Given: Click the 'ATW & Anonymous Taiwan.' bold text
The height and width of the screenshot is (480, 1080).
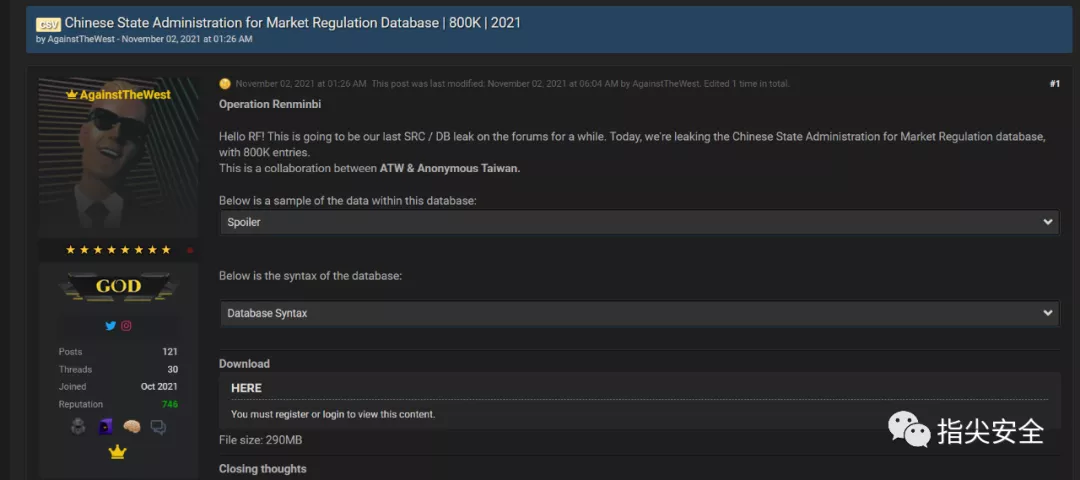Looking at the screenshot, I should tap(450, 168).
